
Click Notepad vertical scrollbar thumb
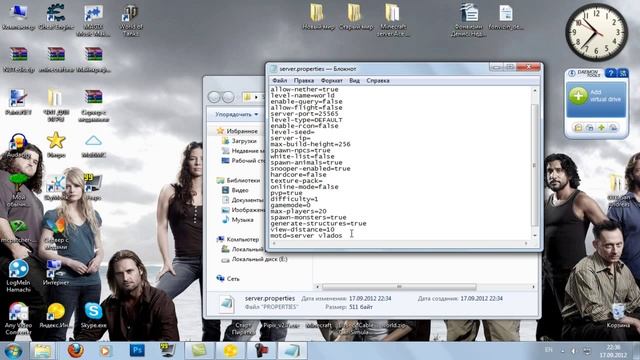click(535, 165)
